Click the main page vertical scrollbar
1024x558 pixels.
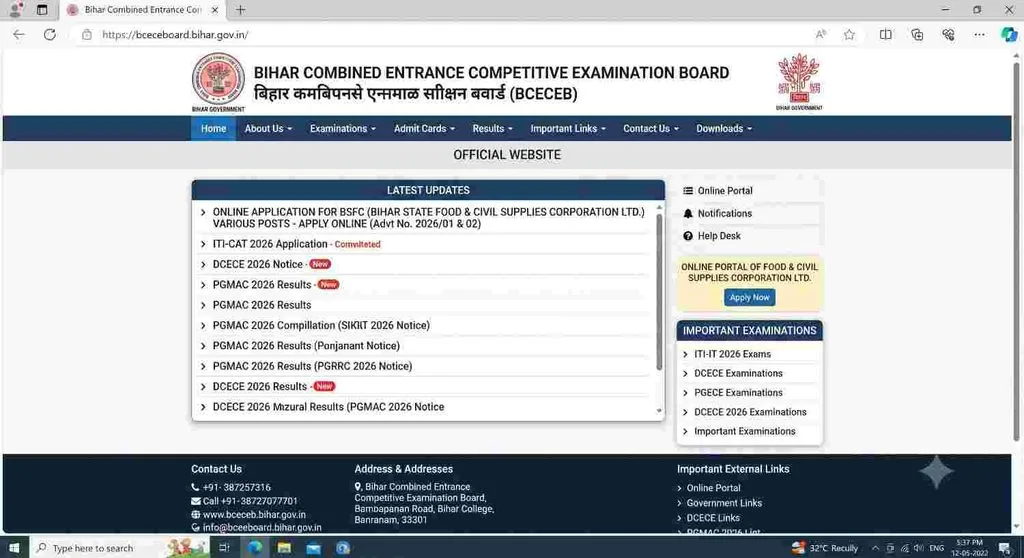[1016, 252]
